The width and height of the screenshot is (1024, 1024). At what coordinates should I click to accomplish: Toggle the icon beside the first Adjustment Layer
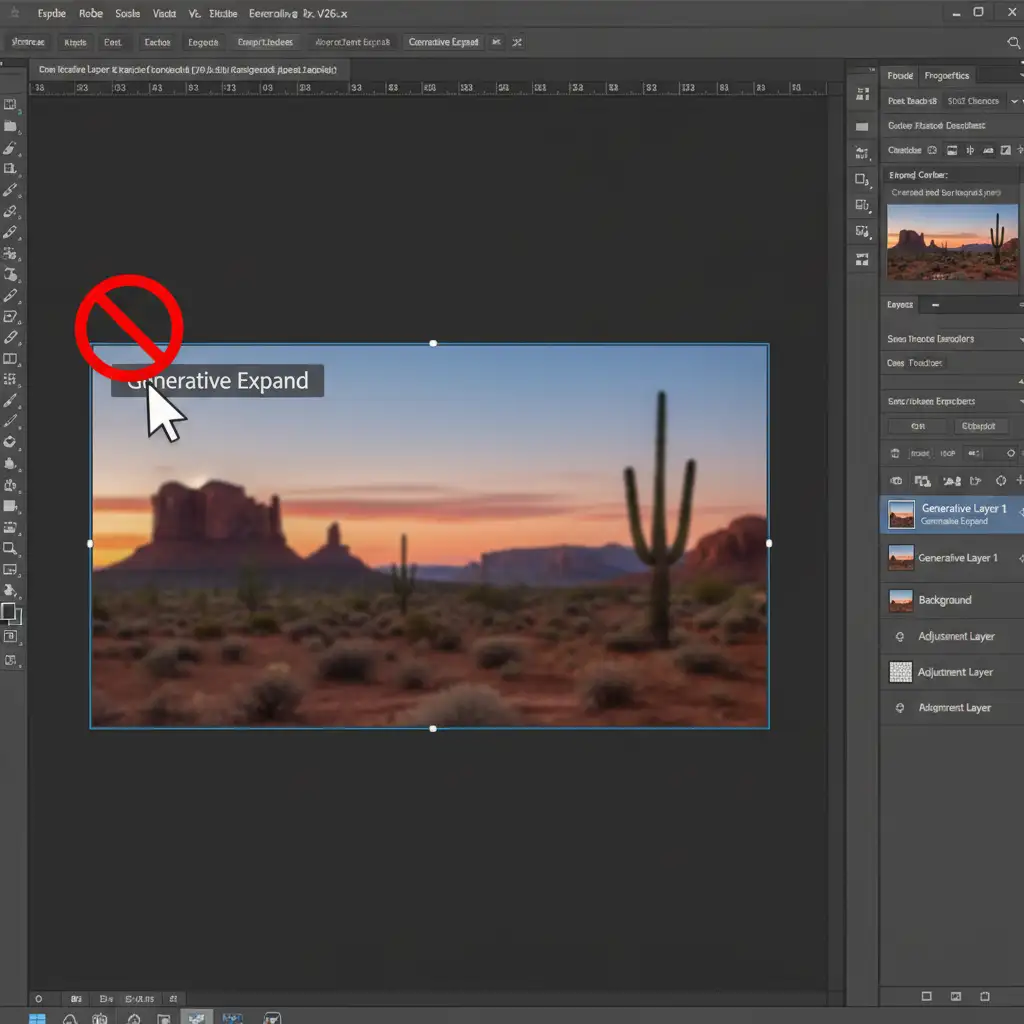pyautogui.click(x=899, y=637)
